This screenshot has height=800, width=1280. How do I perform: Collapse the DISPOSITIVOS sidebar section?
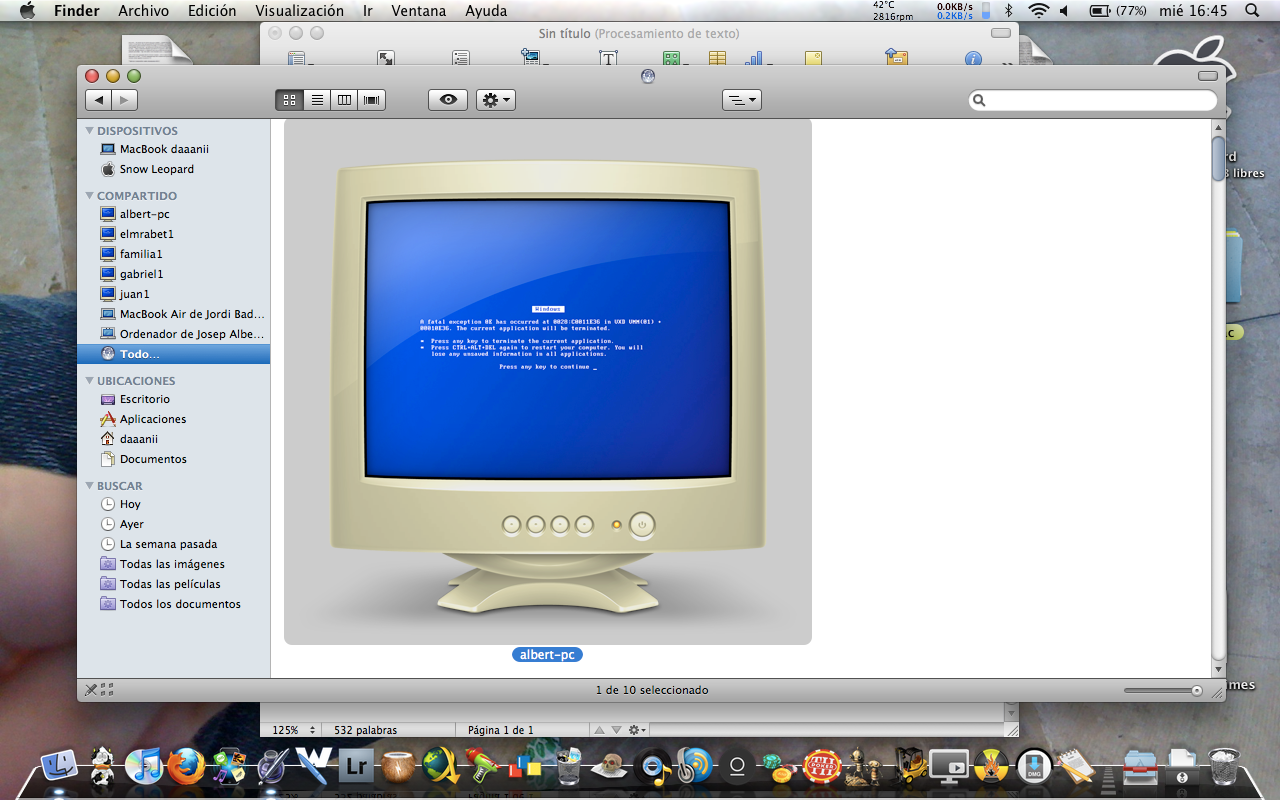click(90, 131)
